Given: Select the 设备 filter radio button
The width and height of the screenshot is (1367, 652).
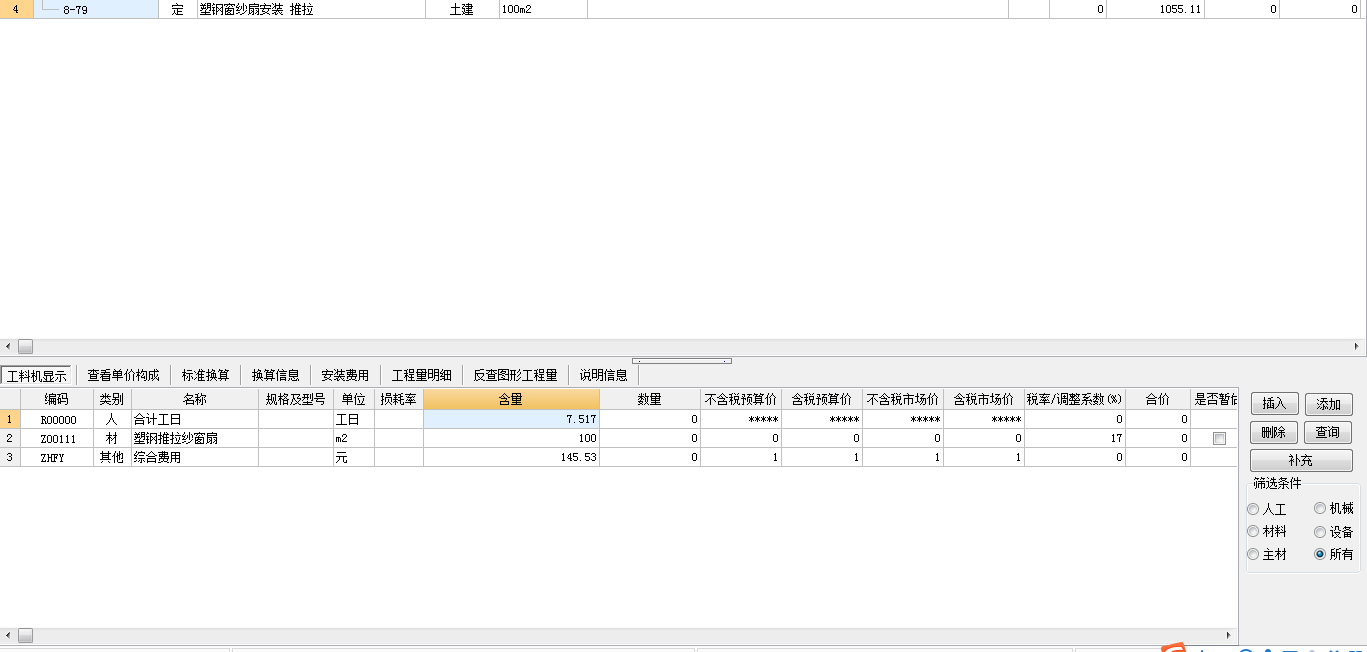Looking at the screenshot, I should [x=1320, y=532].
